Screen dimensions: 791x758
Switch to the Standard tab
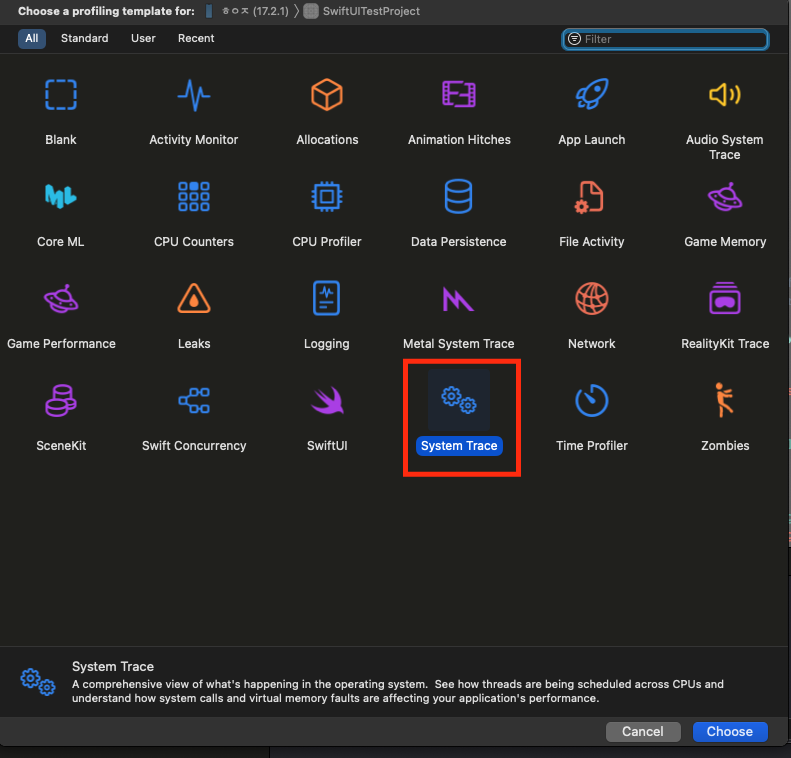(x=84, y=38)
